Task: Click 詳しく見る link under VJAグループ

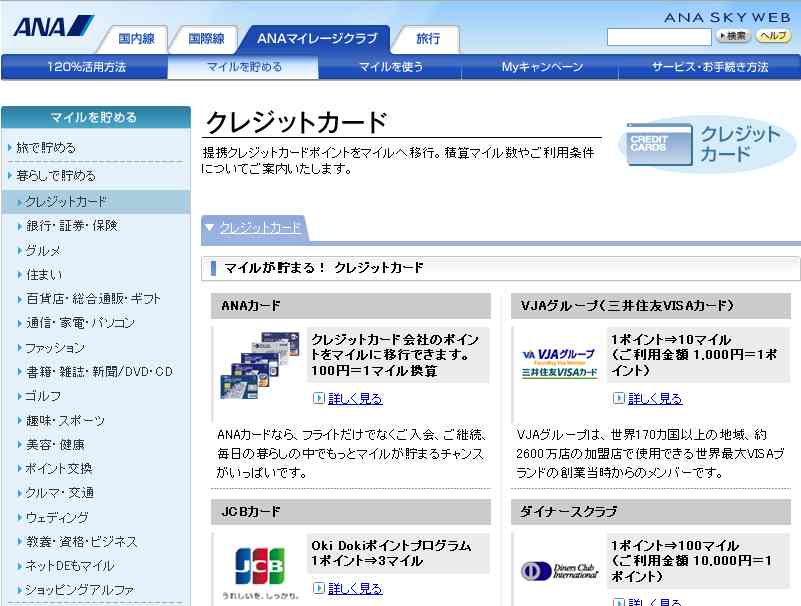Action: coord(655,399)
